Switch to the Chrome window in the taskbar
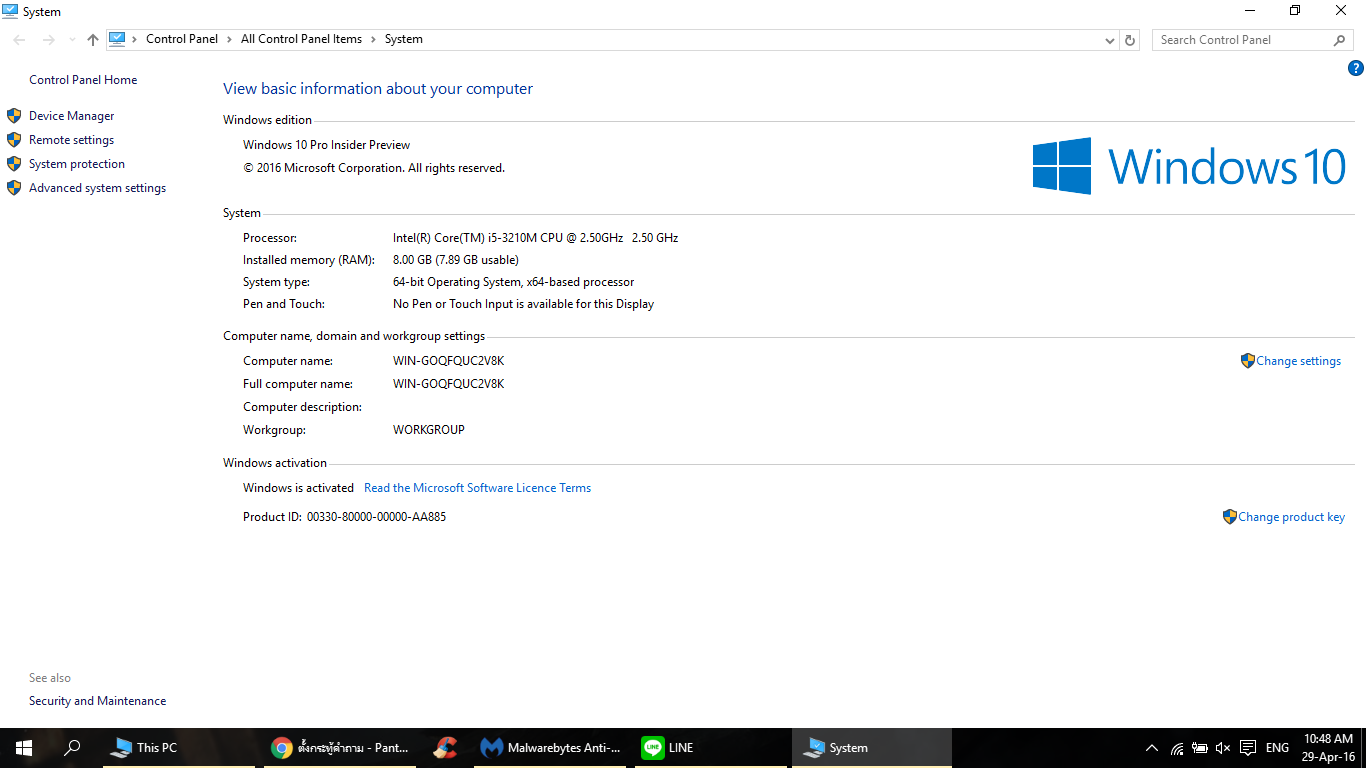This screenshot has height=768, width=1366. pyautogui.click(x=340, y=748)
